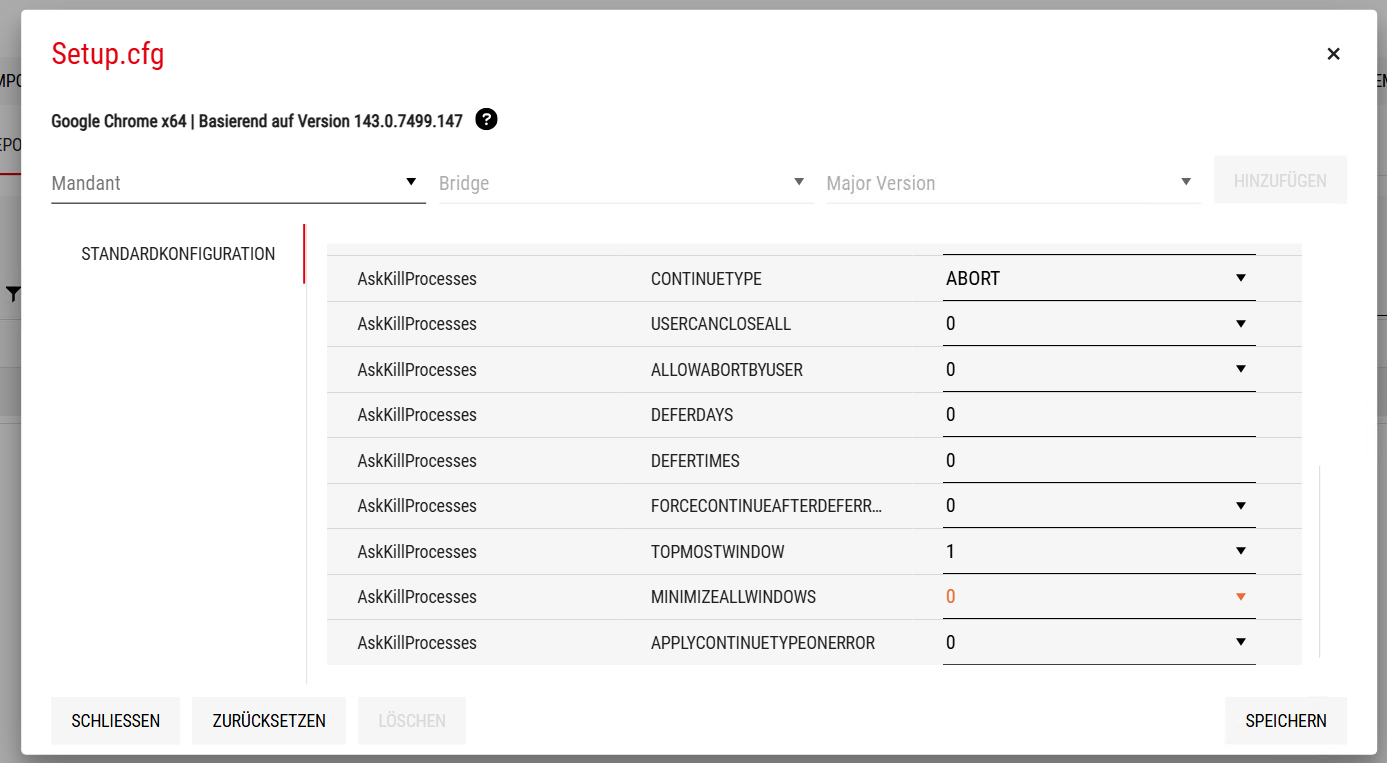
Task: Click the DEFERDAYS input field
Action: [1098, 415]
